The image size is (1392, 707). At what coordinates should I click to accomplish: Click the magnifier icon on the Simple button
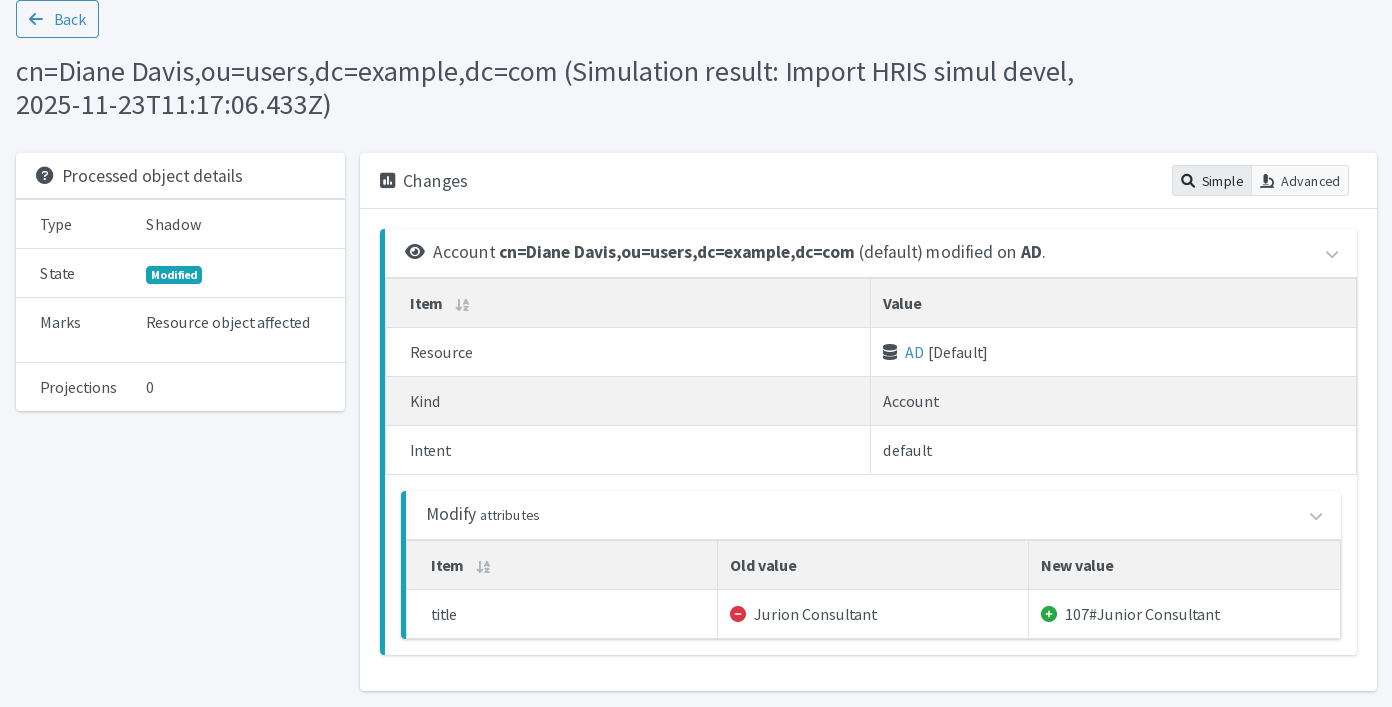[1189, 181]
